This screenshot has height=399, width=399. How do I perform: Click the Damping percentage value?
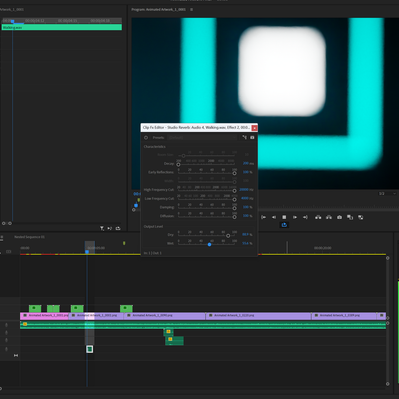coord(246,207)
